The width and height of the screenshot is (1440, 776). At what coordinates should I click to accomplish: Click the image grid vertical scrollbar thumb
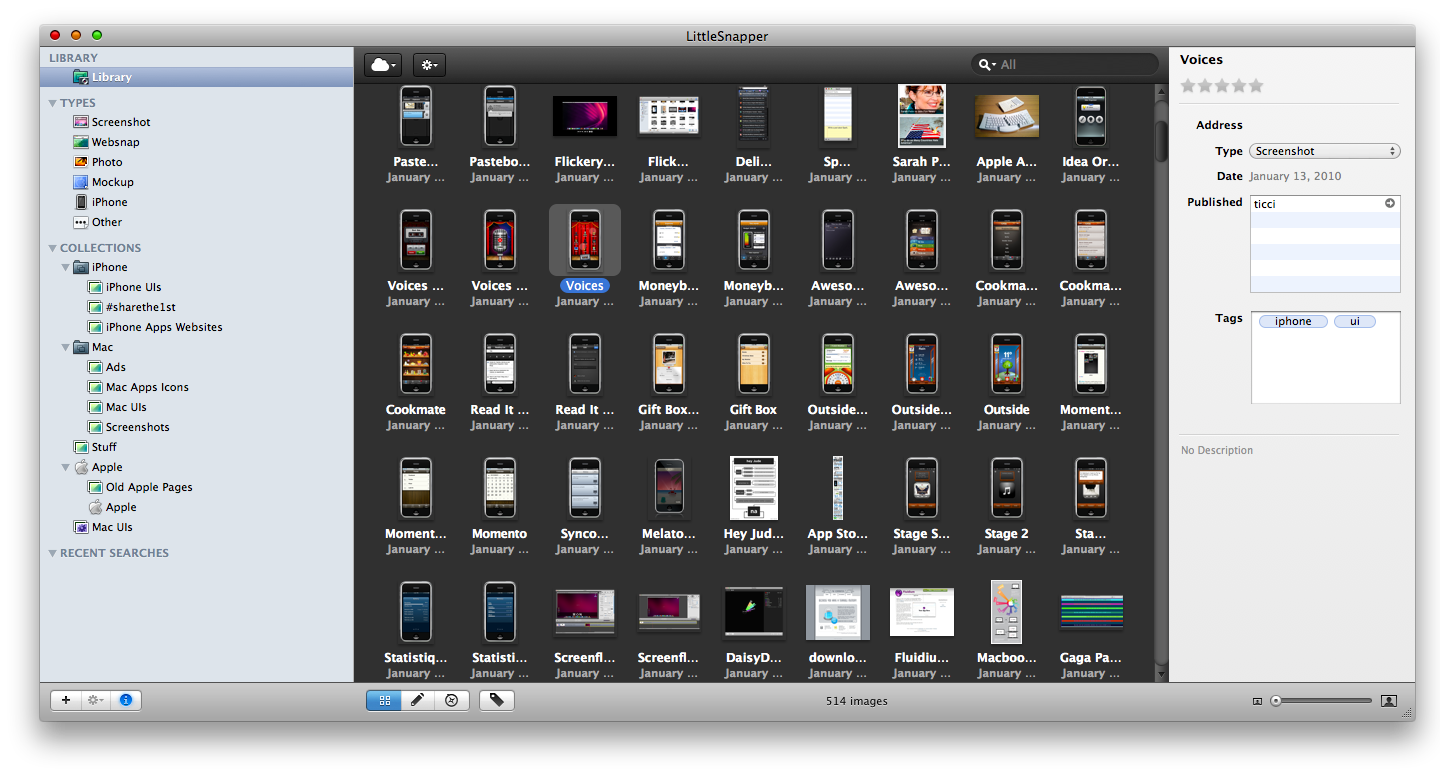(x=1161, y=141)
